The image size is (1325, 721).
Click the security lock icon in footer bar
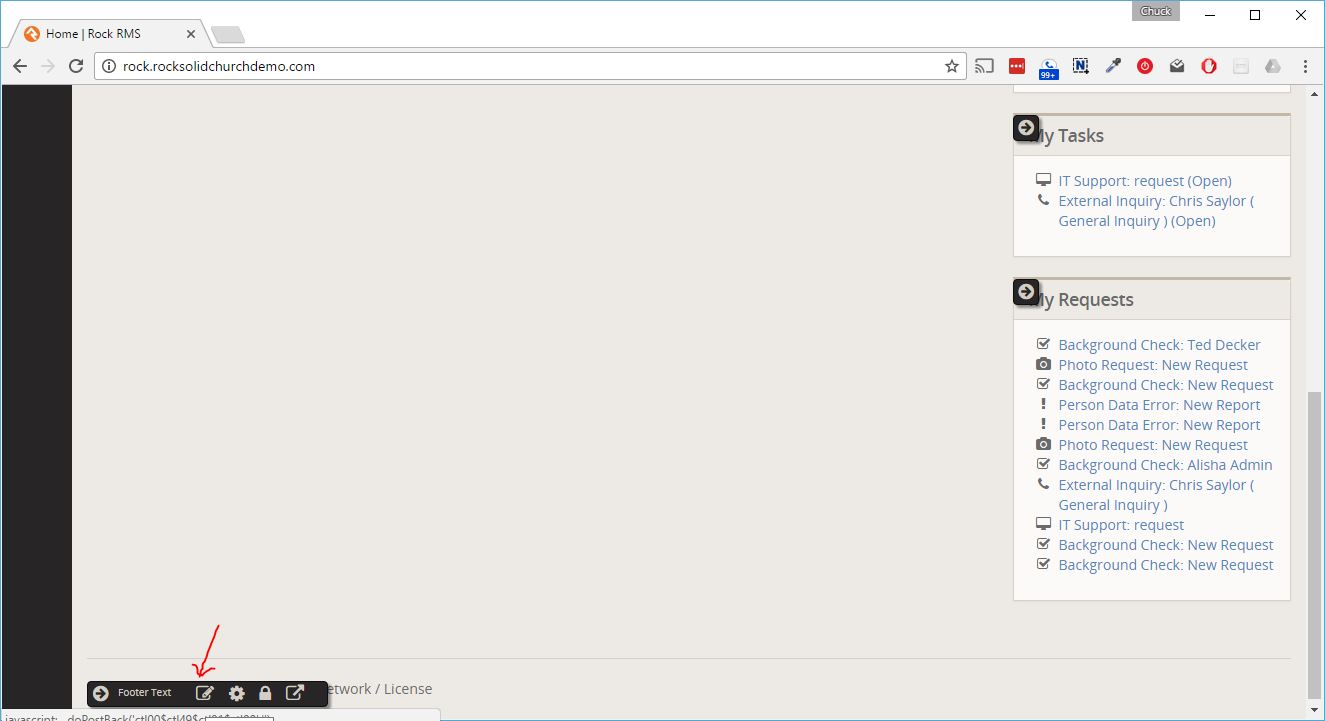265,693
